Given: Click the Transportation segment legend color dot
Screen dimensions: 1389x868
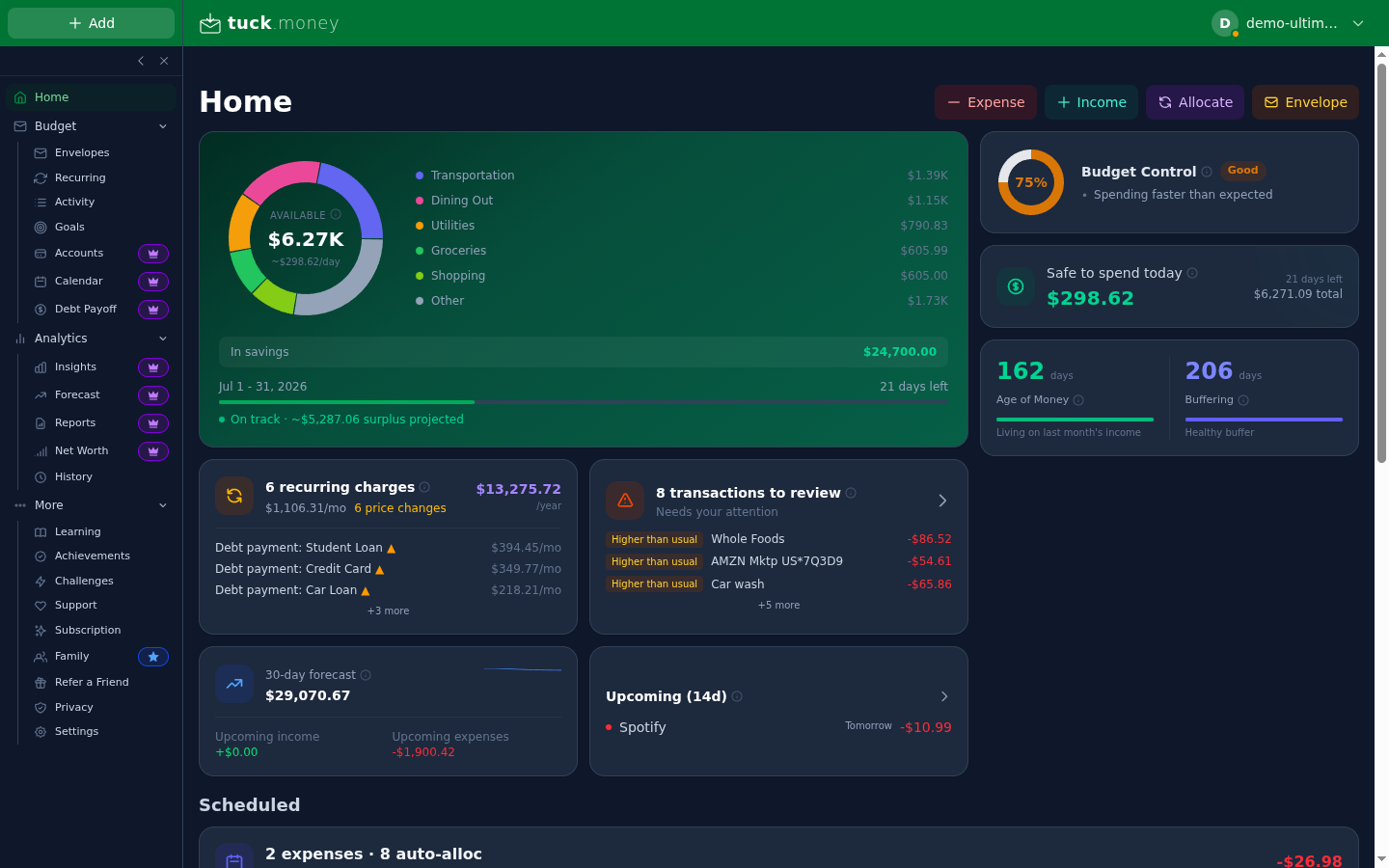Looking at the screenshot, I should tap(420, 176).
